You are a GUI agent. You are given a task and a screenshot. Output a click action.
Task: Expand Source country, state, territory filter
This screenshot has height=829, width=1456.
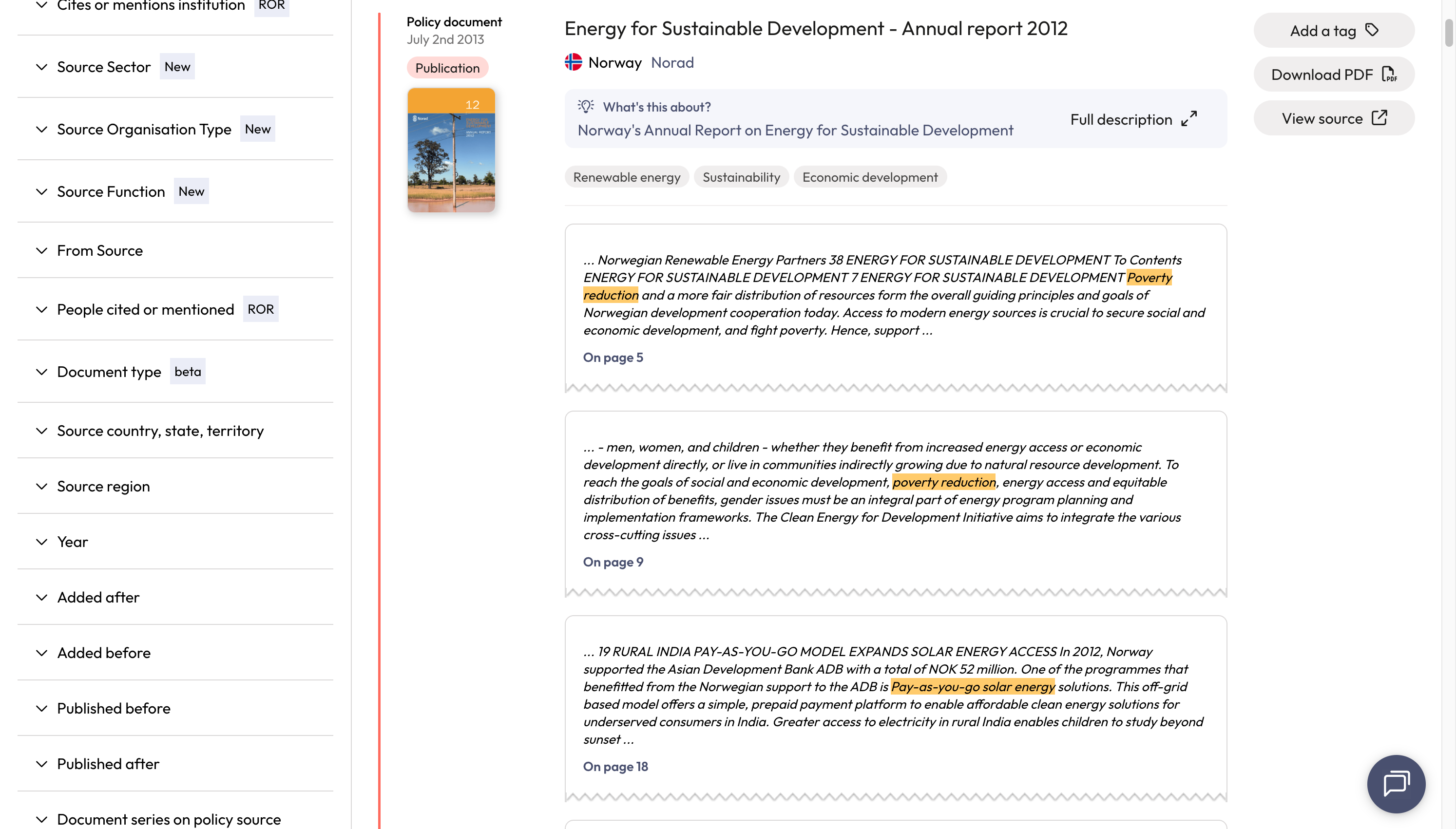[x=175, y=431]
